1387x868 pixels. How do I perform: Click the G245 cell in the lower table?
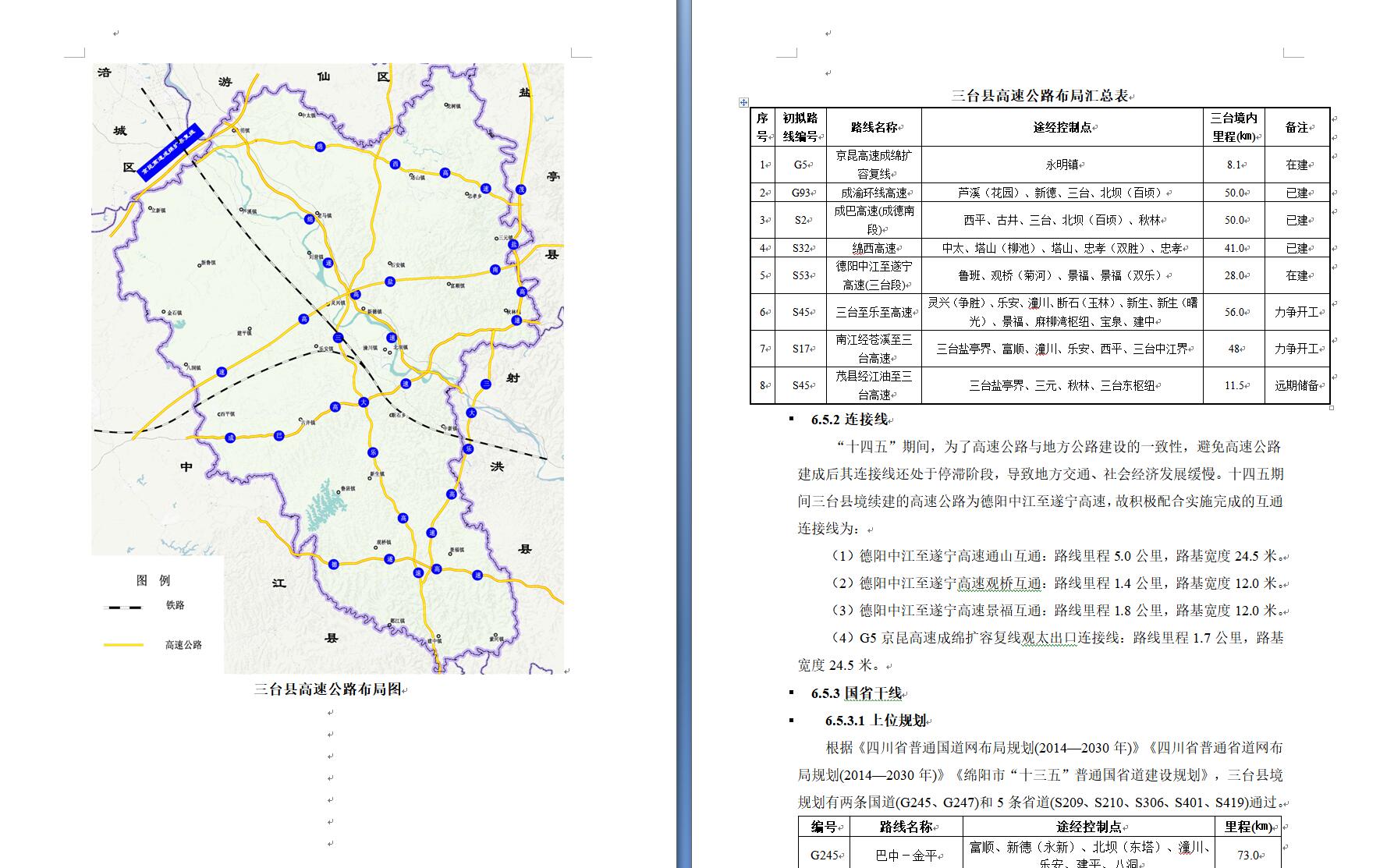click(825, 855)
